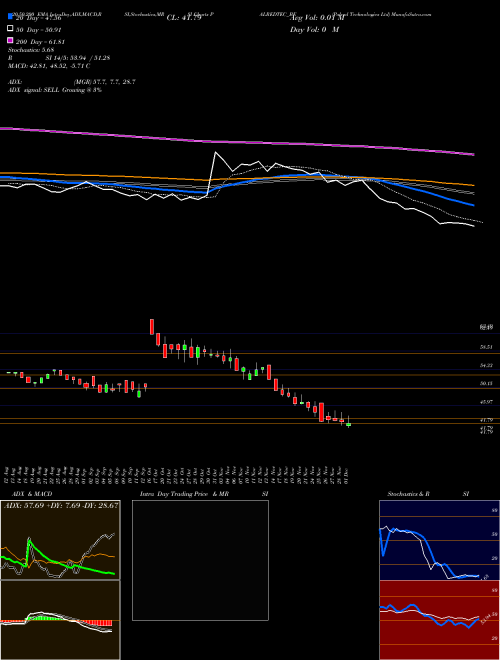The height and width of the screenshot is (660, 500).
Task: Click the 'Stochastics: 5.68' reading
Action: point(31,50)
